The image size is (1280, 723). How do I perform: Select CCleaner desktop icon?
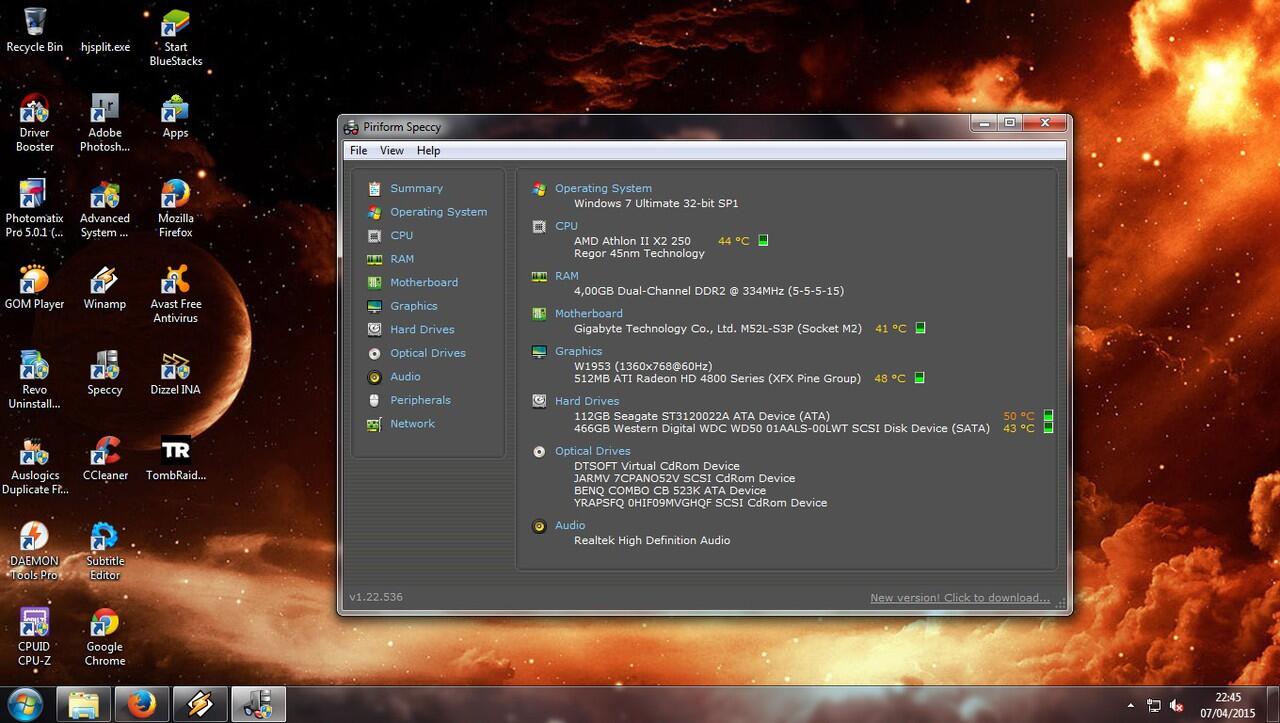pyautogui.click(x=105, y=458)
